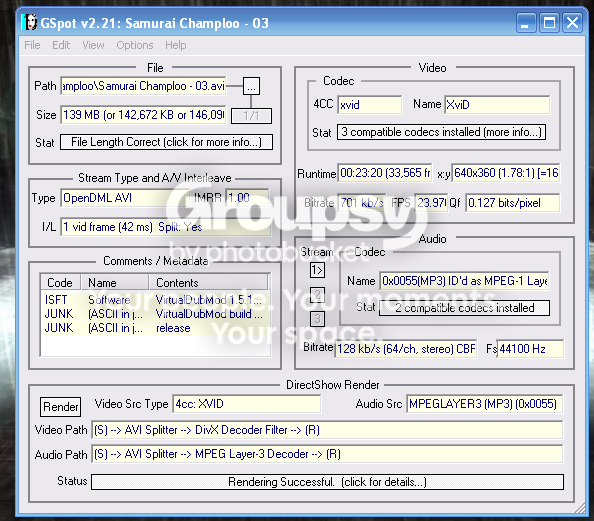
Task: Click Audio Src field MPEGLAYER3
Action: (485, 404)
